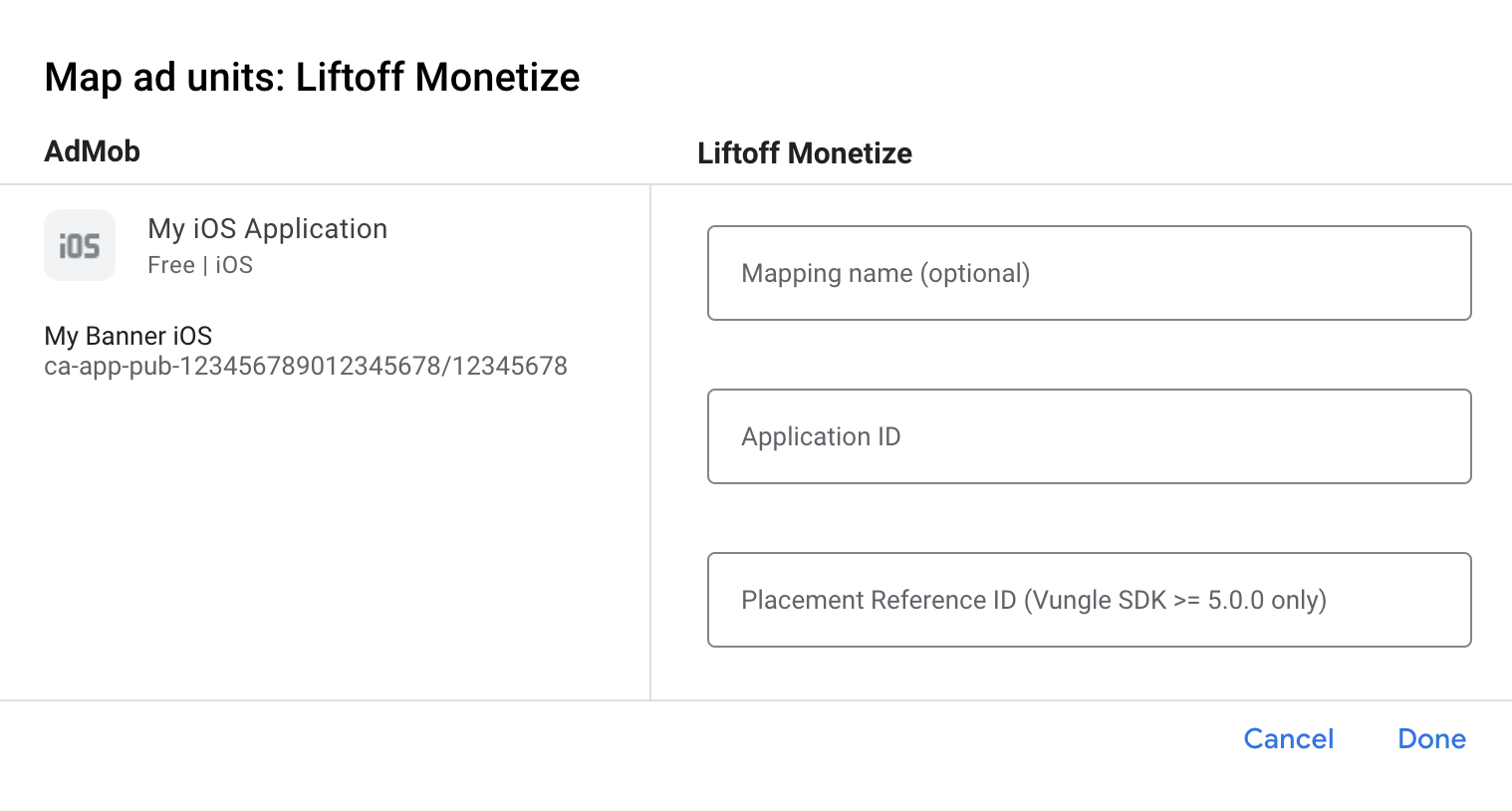Focus the Mapping name (optional) field
This screenshot has width=1512, height=811.
coord(1089,273)
